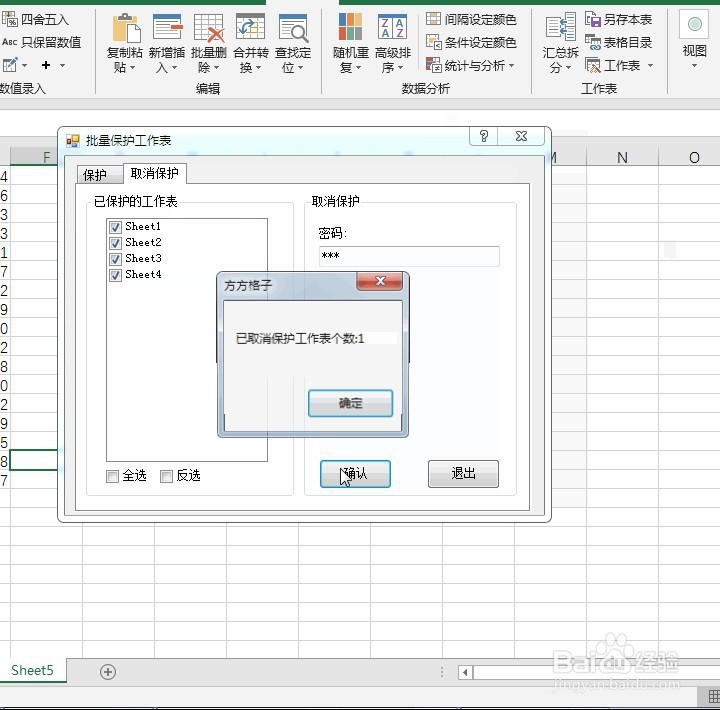Select the Sheet5 worksheet tab
The image size is (720, 710).
[32, 671]
